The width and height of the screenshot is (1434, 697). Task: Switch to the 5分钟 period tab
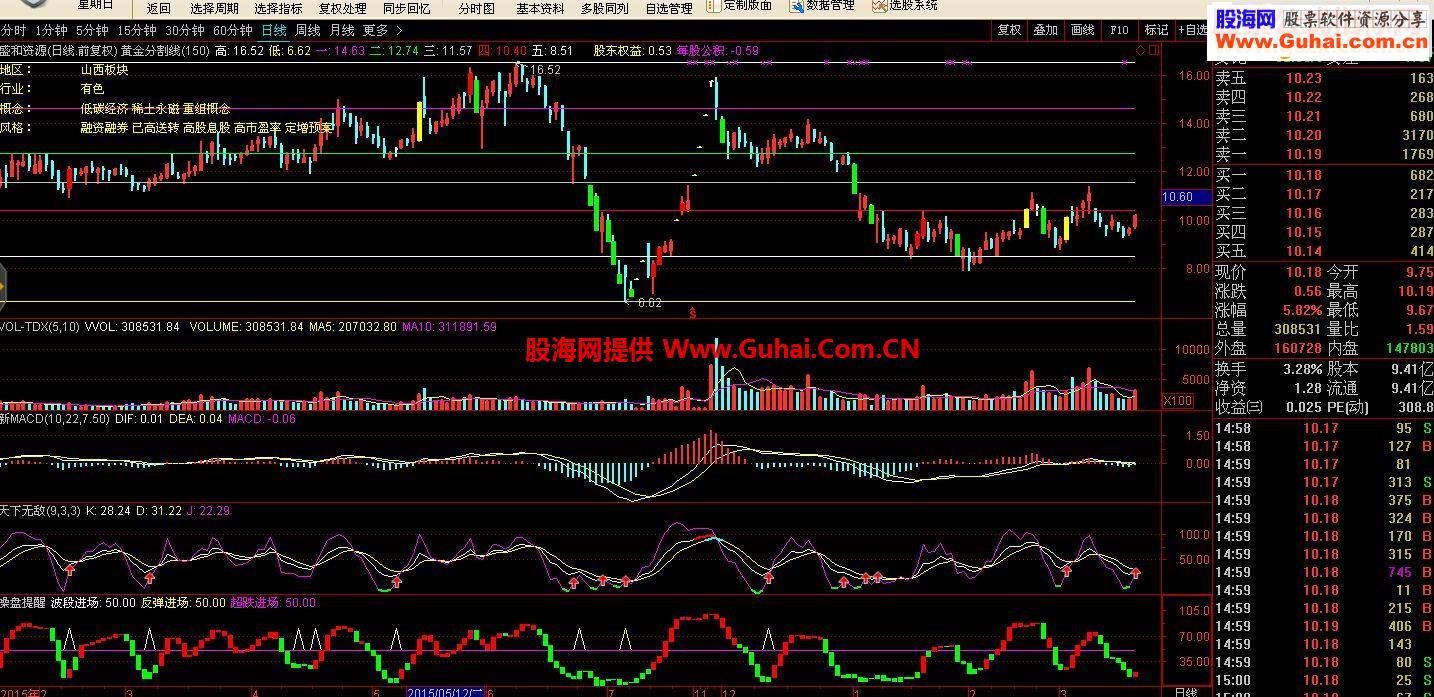[x=92, y=30]
